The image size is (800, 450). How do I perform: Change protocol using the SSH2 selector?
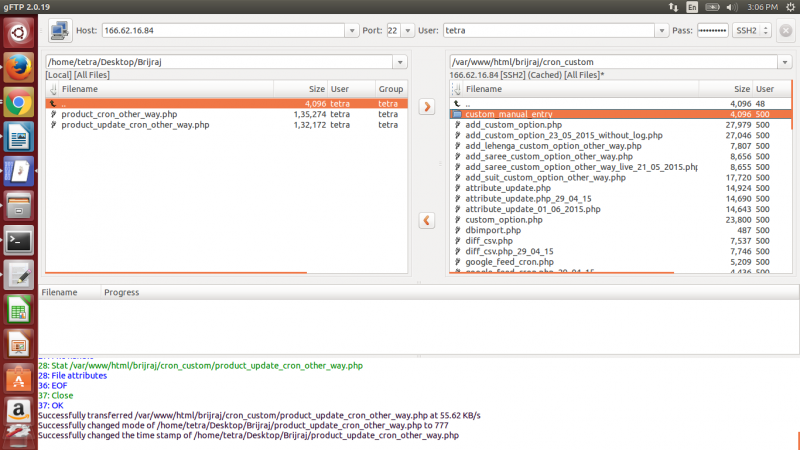click(752, 31)
